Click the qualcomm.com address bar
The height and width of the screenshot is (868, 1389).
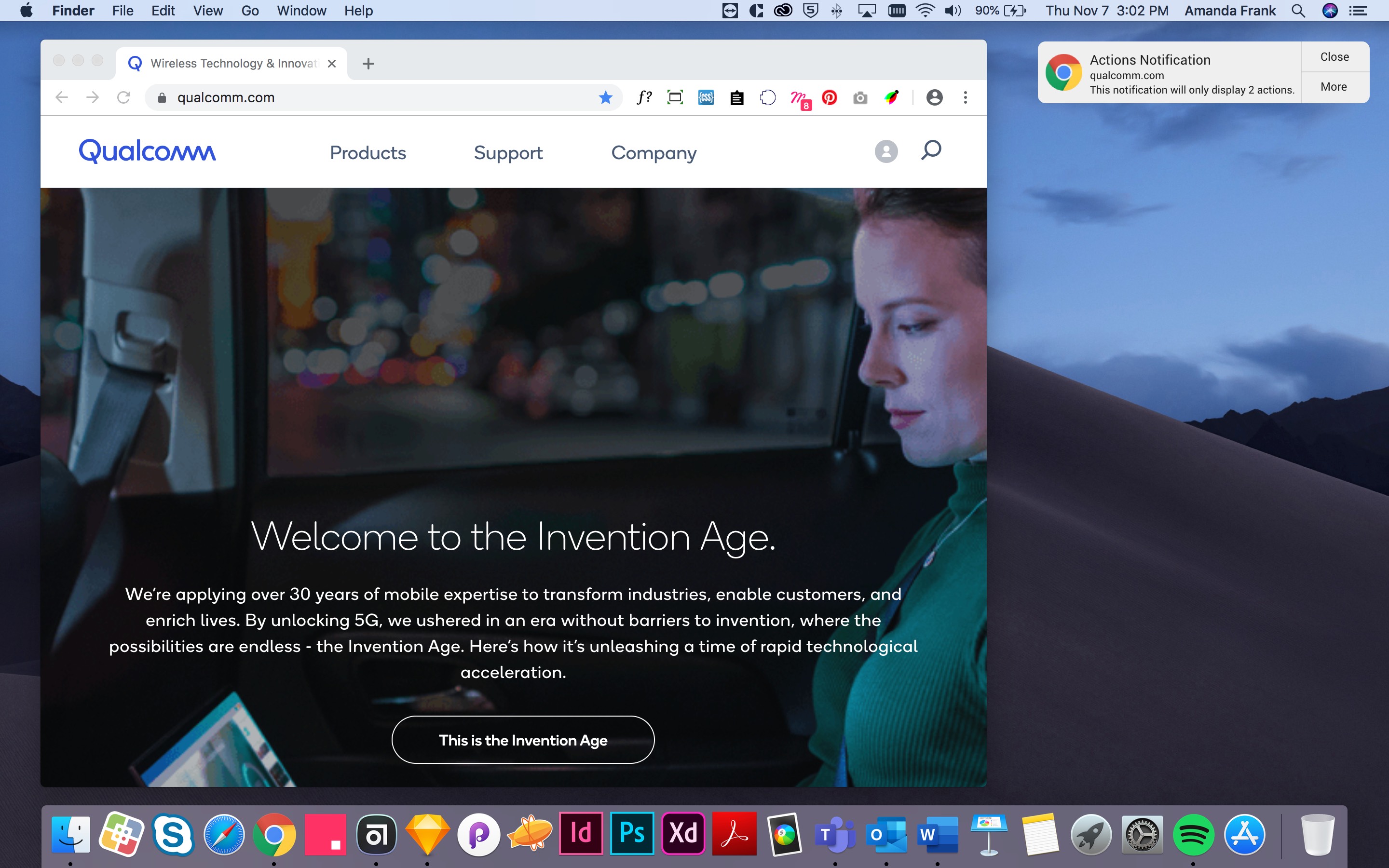click(x=383, y=97)
